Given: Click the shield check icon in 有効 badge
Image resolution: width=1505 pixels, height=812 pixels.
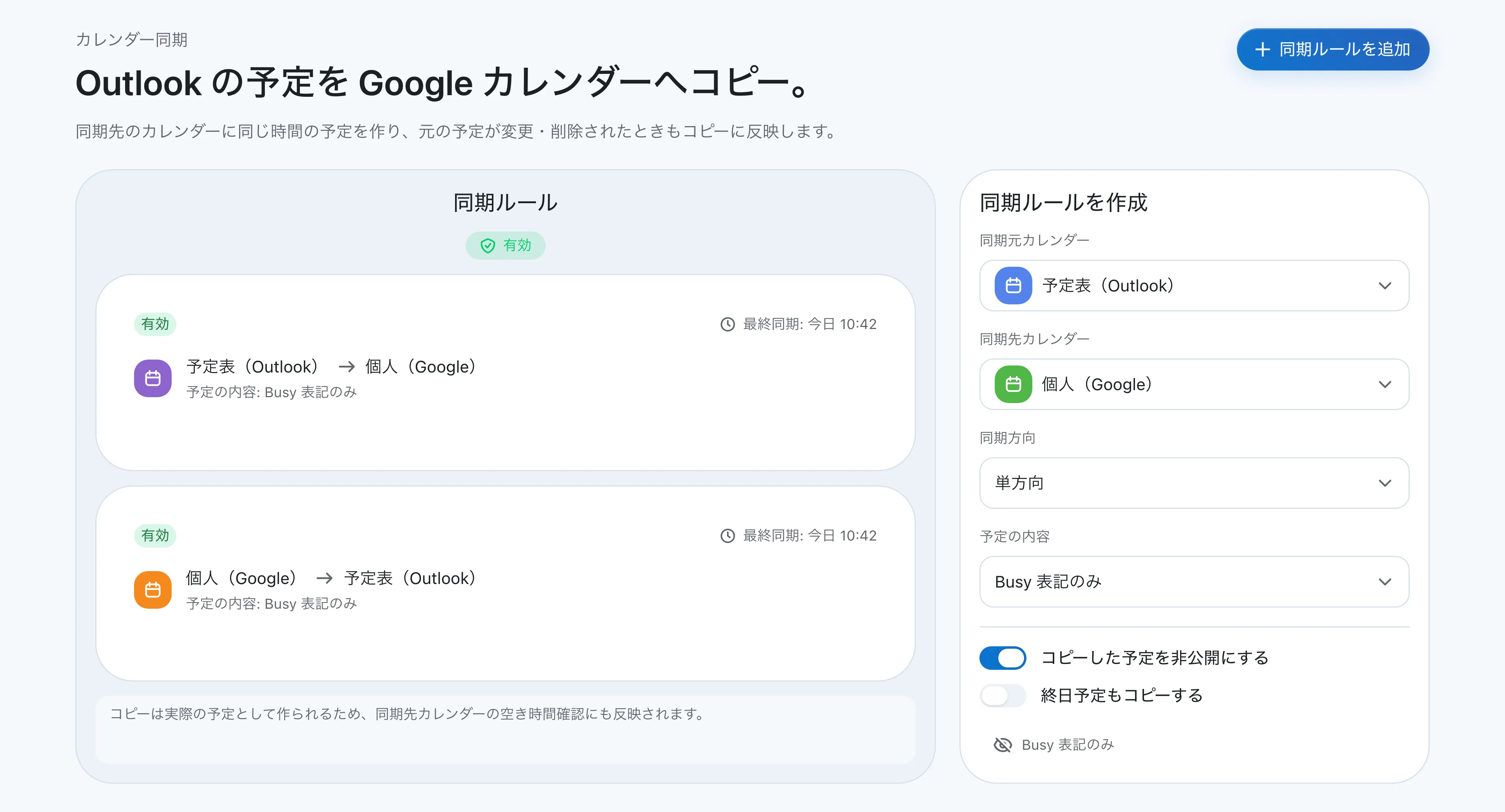Looking at the screenshot, I should [488, 246].
